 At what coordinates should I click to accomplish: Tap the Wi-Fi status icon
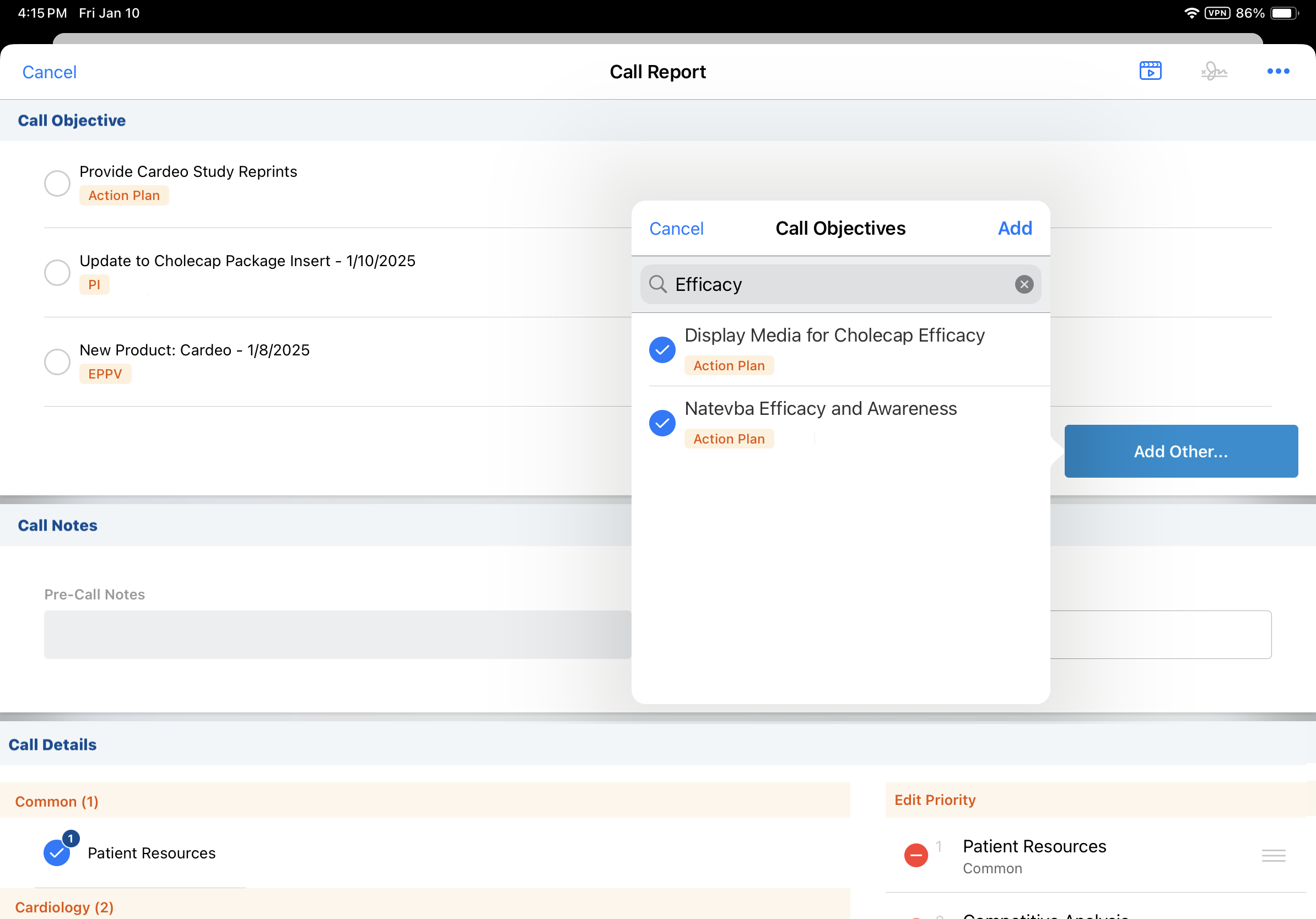click(1191, 13)
